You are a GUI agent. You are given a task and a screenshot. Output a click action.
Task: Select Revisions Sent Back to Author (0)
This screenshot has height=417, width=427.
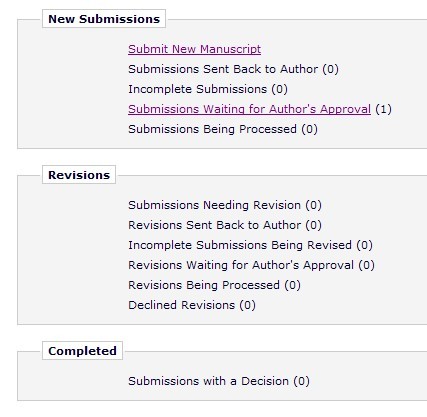(225, 225)
